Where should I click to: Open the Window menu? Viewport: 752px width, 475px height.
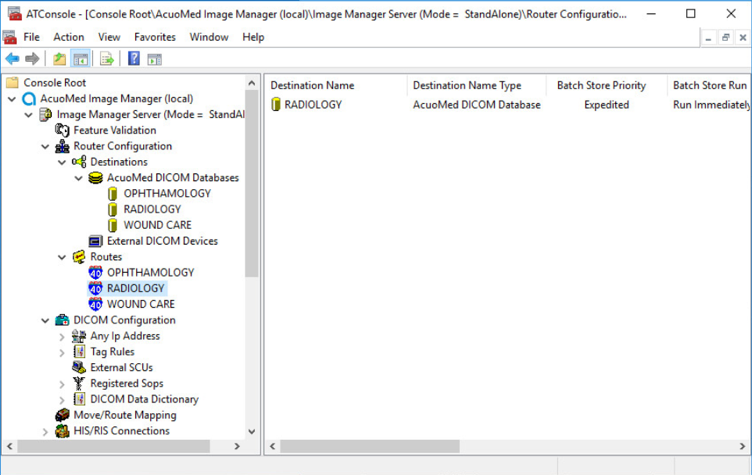[x=209, y=37]
